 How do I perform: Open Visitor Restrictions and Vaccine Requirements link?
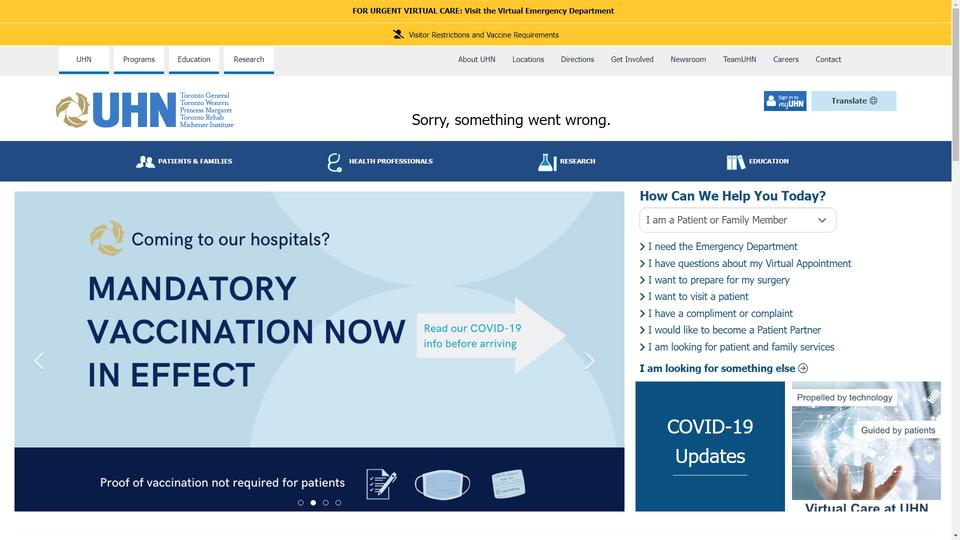pos(484,35)
